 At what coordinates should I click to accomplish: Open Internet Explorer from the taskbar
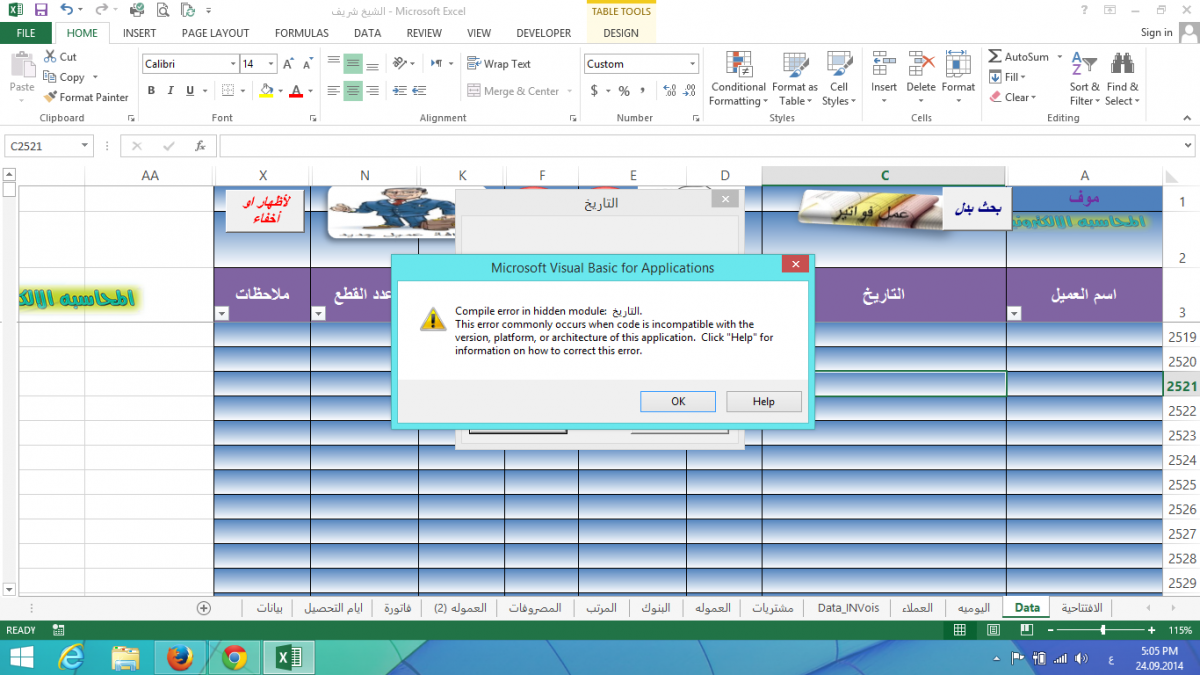pos(72,657)
